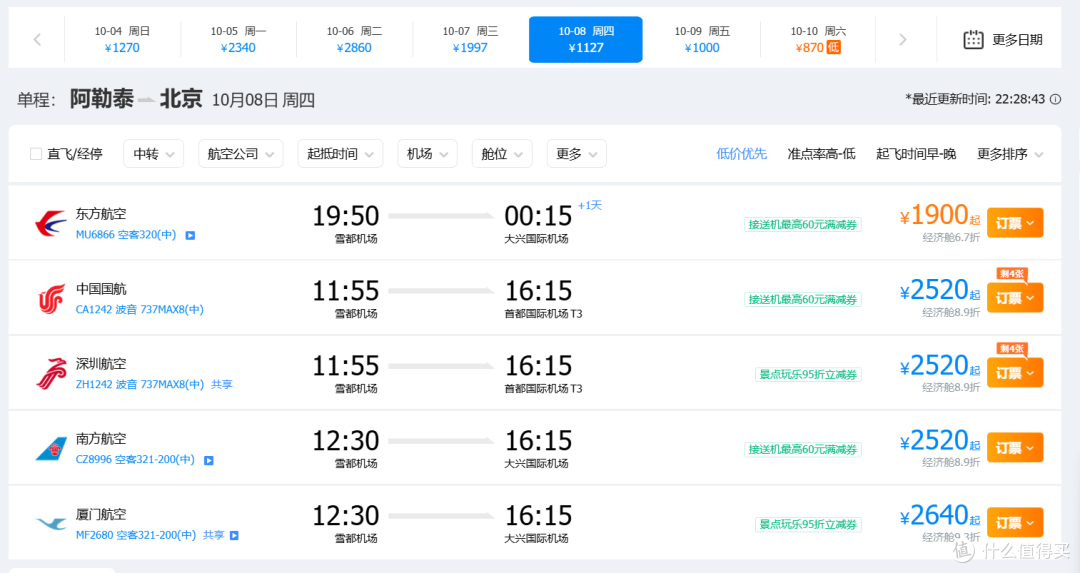Image resolution: width=1080 pixels, height=573 pixels.
Task: Select the 10-06 周二 date tab
Action: (354, 40)
